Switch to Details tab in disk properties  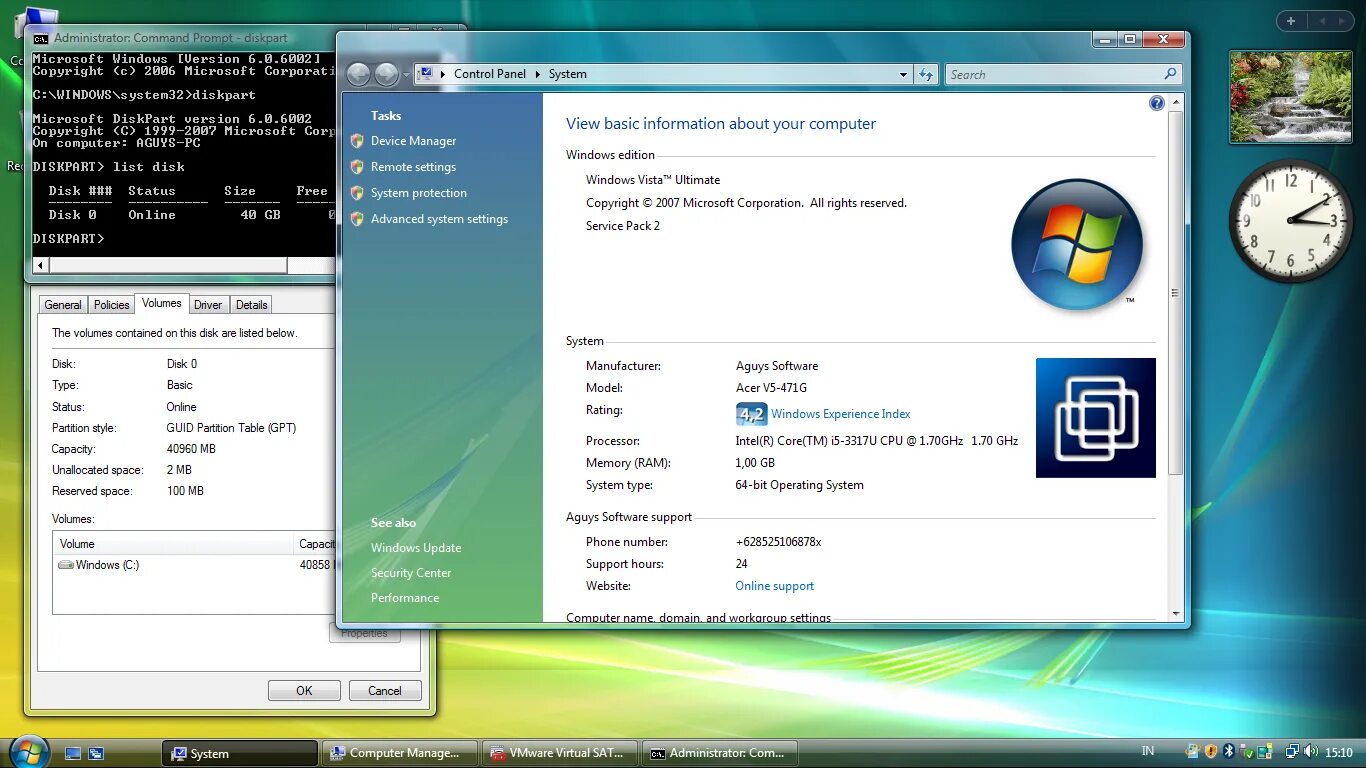tap(252, 305)
